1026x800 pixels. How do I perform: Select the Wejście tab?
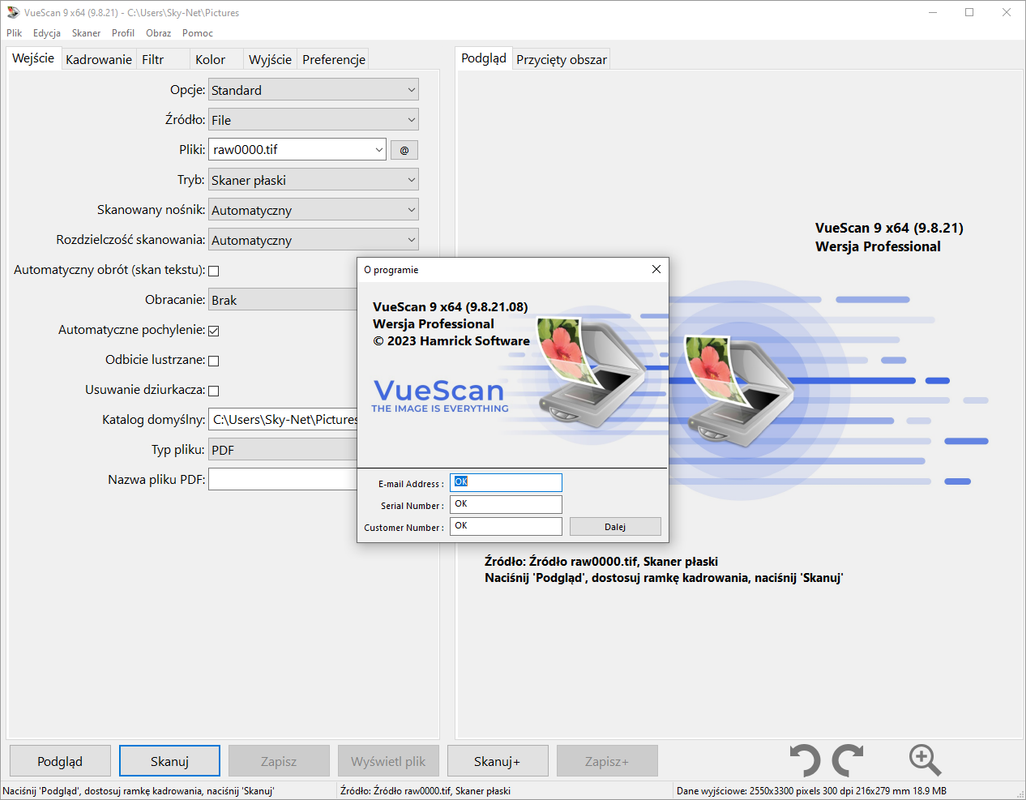coord(33,58)
